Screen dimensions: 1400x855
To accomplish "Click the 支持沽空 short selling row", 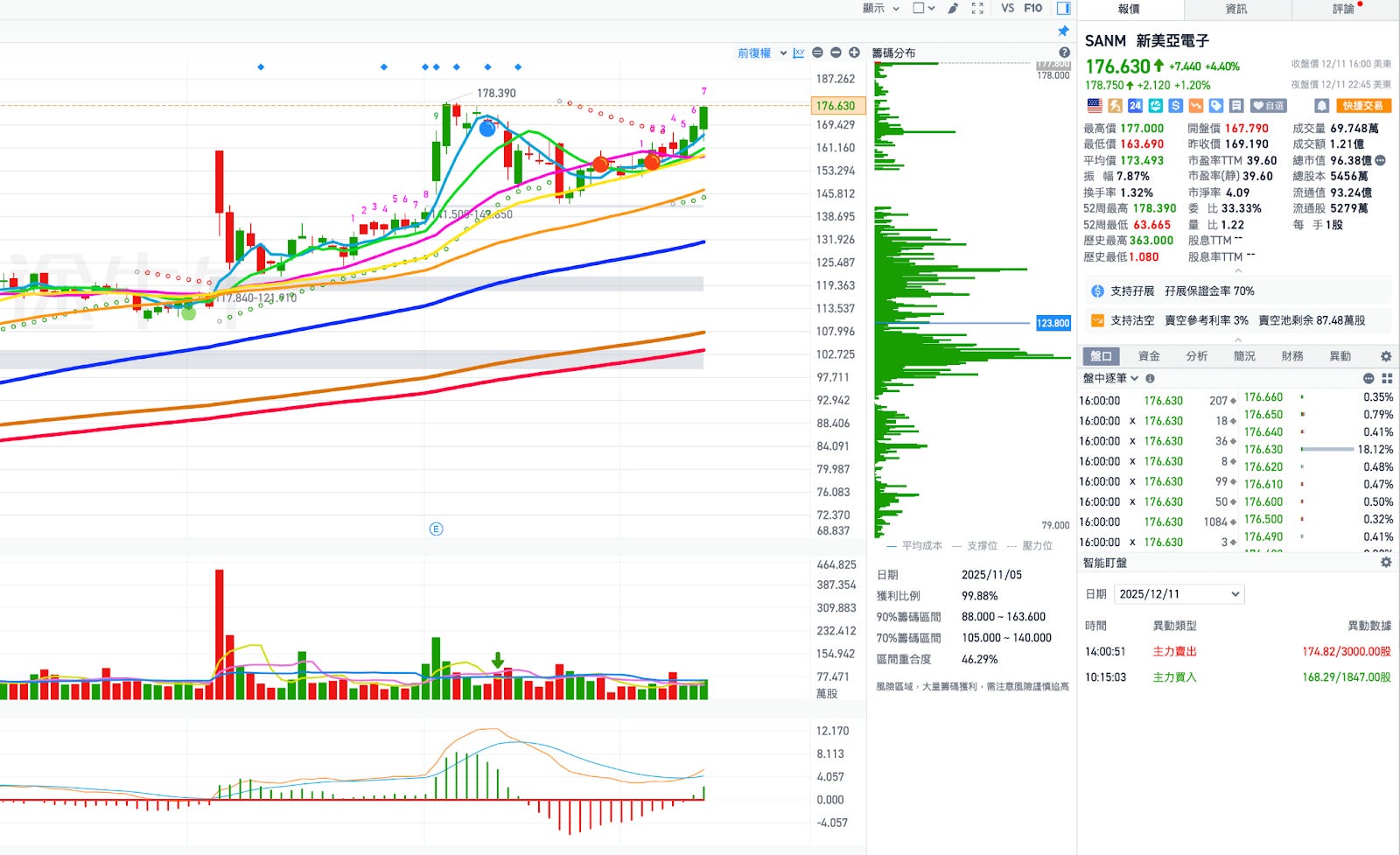I will (x=1237, y=320).
